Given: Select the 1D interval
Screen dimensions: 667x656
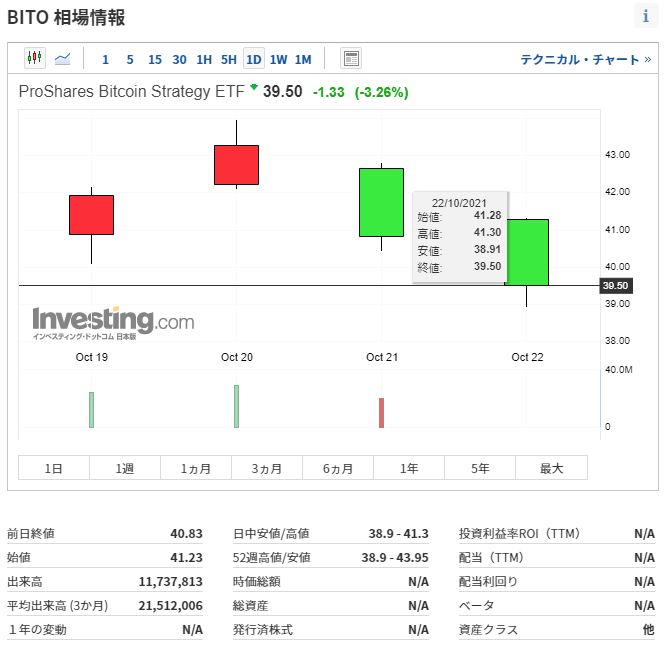Looking at the screenshot, I should pos(254,59).
